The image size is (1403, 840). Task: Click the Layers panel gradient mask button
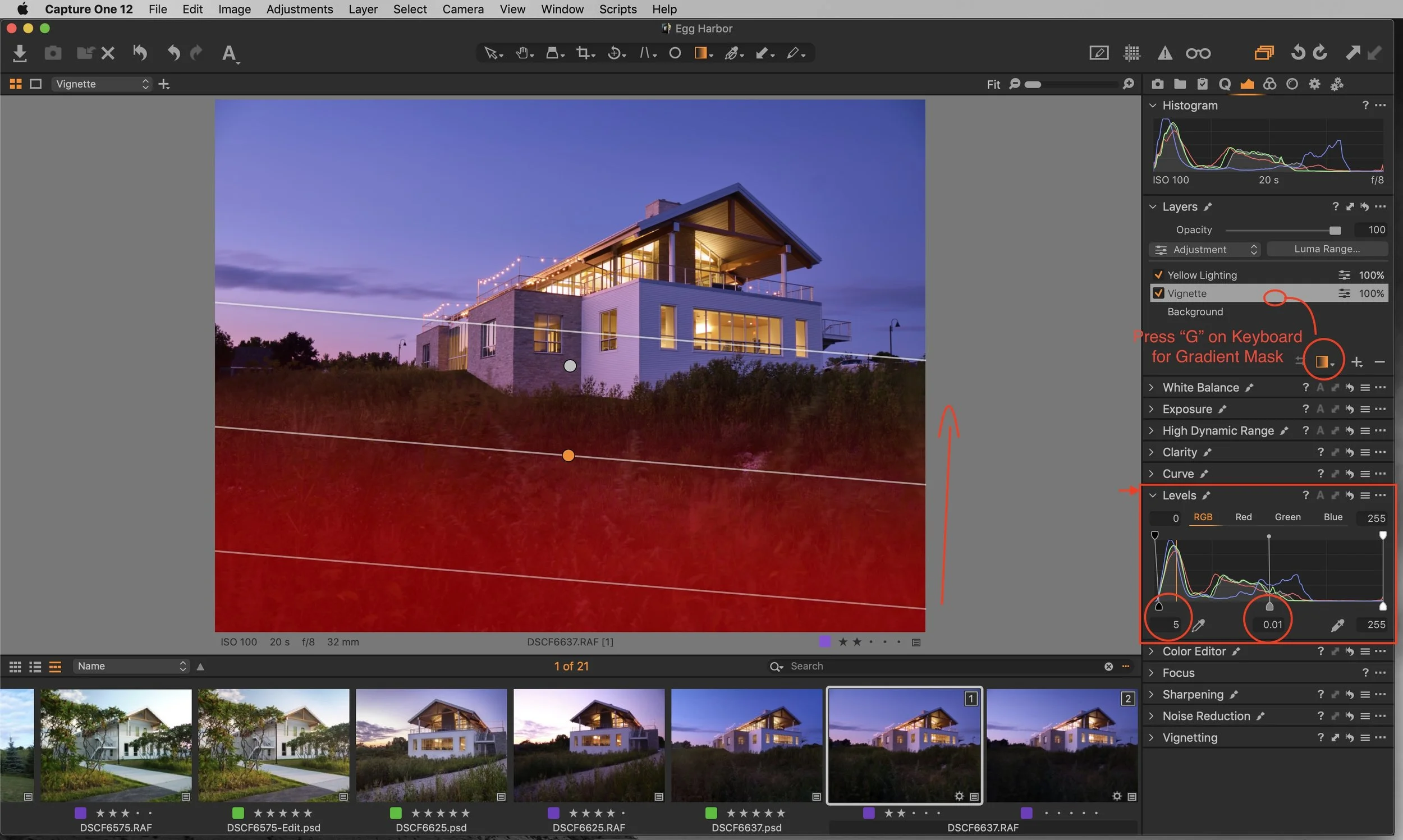pyautogui.click(x=1323, y=362)
